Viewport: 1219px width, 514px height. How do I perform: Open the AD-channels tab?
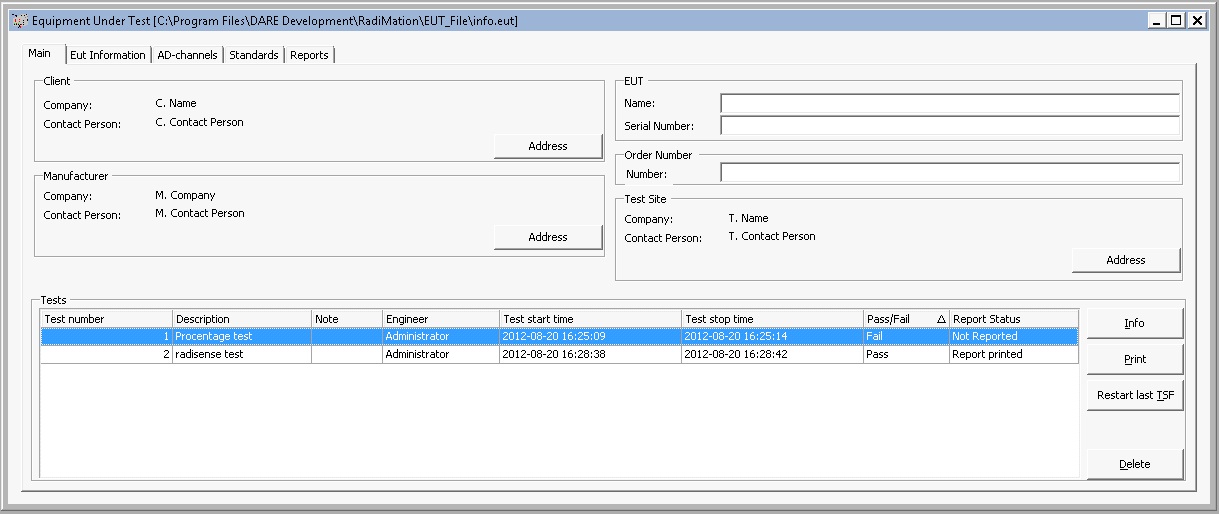(187, 55)
